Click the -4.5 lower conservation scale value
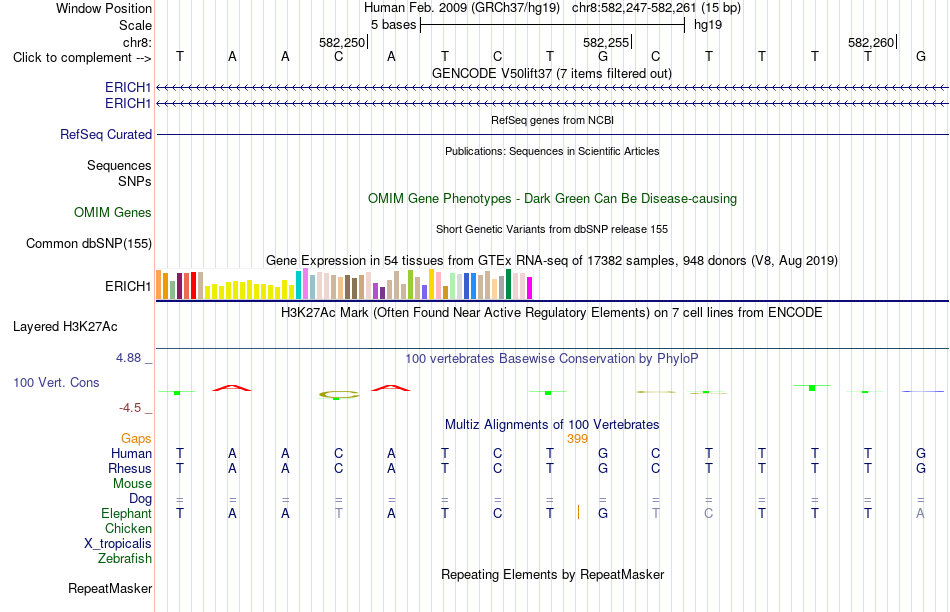This screenshot has height=612, width=950. [x=130, y=408]
